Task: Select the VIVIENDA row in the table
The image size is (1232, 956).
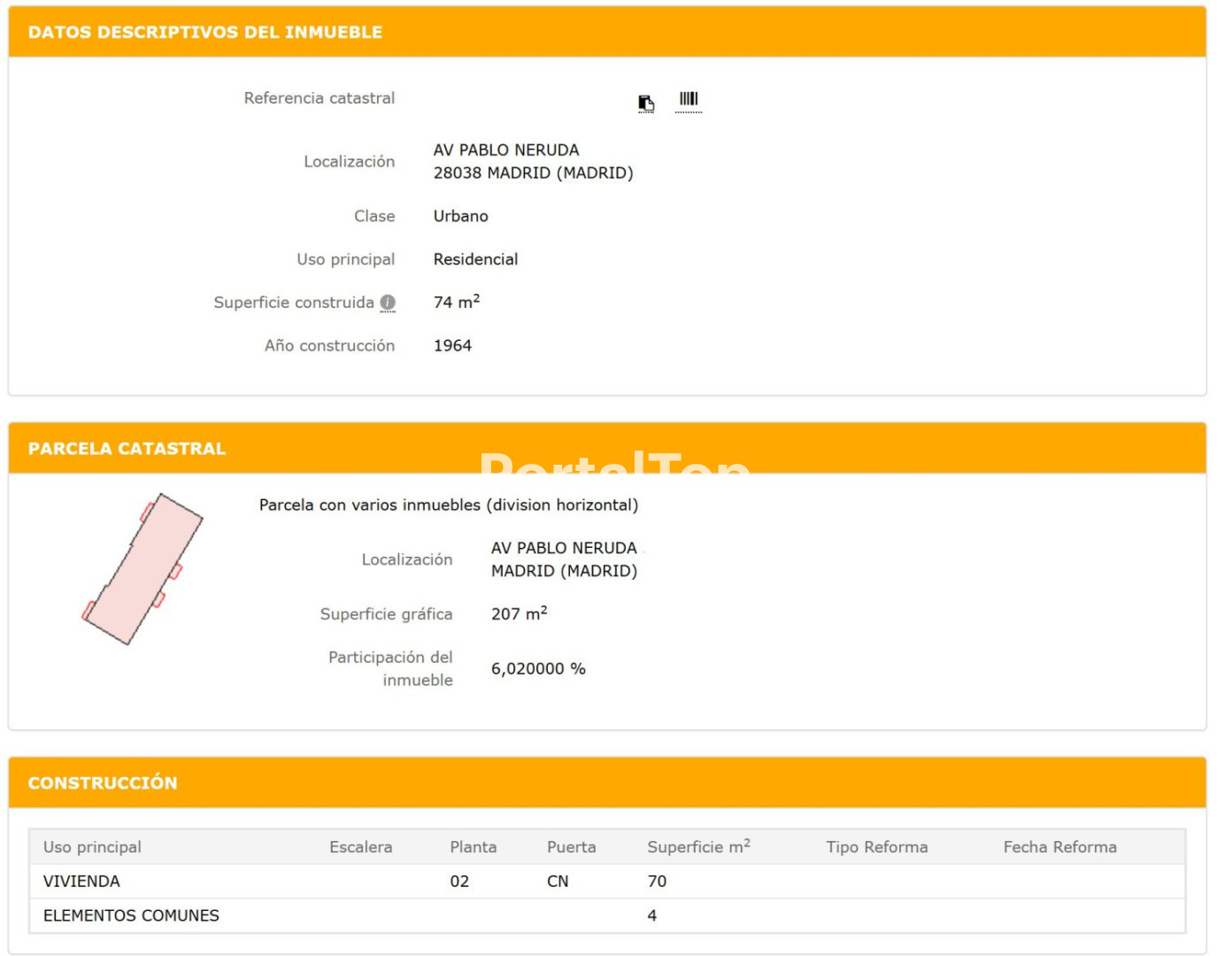Action: [x=81, y=882]
